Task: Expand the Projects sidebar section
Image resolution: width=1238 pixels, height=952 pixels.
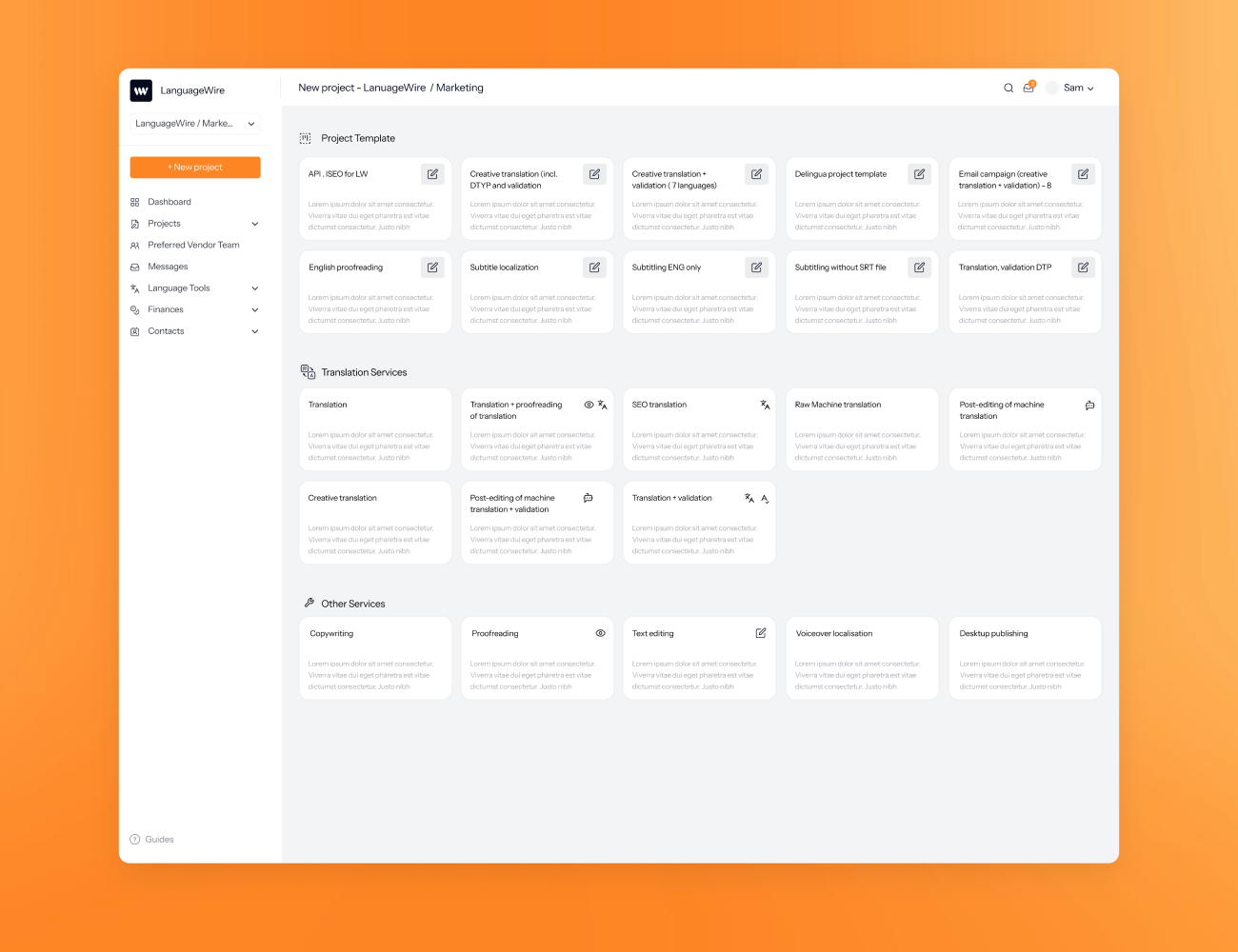Action: pyautogui.click(x=254, y=223)
